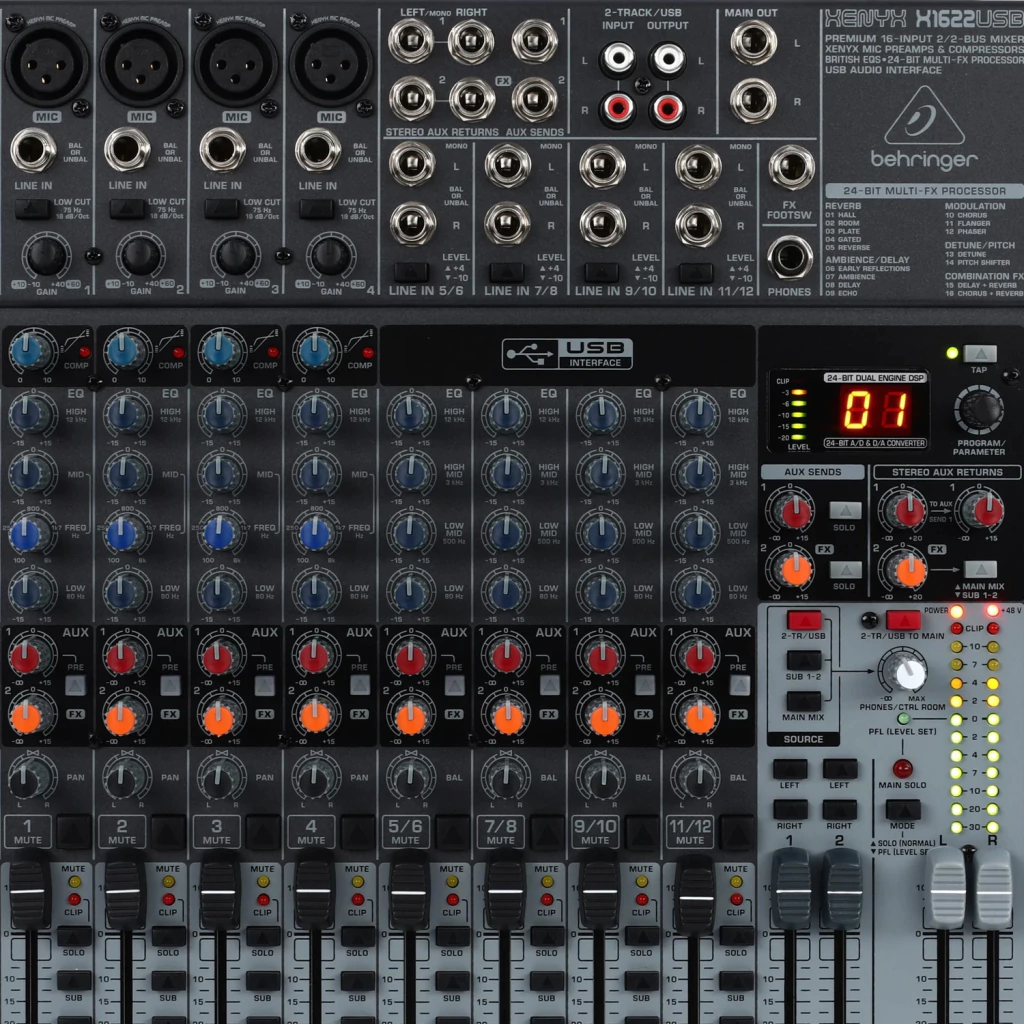
Task: Click the AUX SENDS 1 red knob
Action: tap(795, 511)
